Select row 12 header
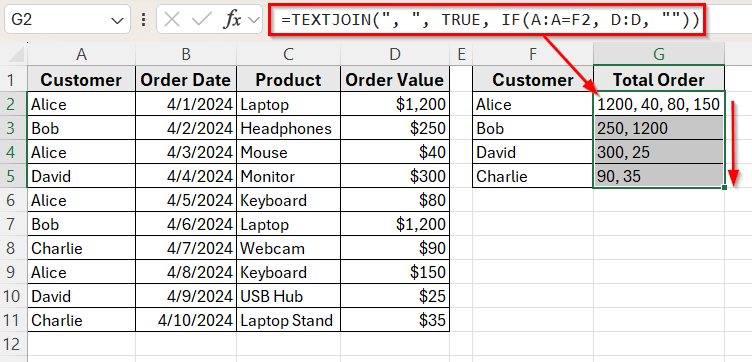The image size is (752, 362). (14, 344)
